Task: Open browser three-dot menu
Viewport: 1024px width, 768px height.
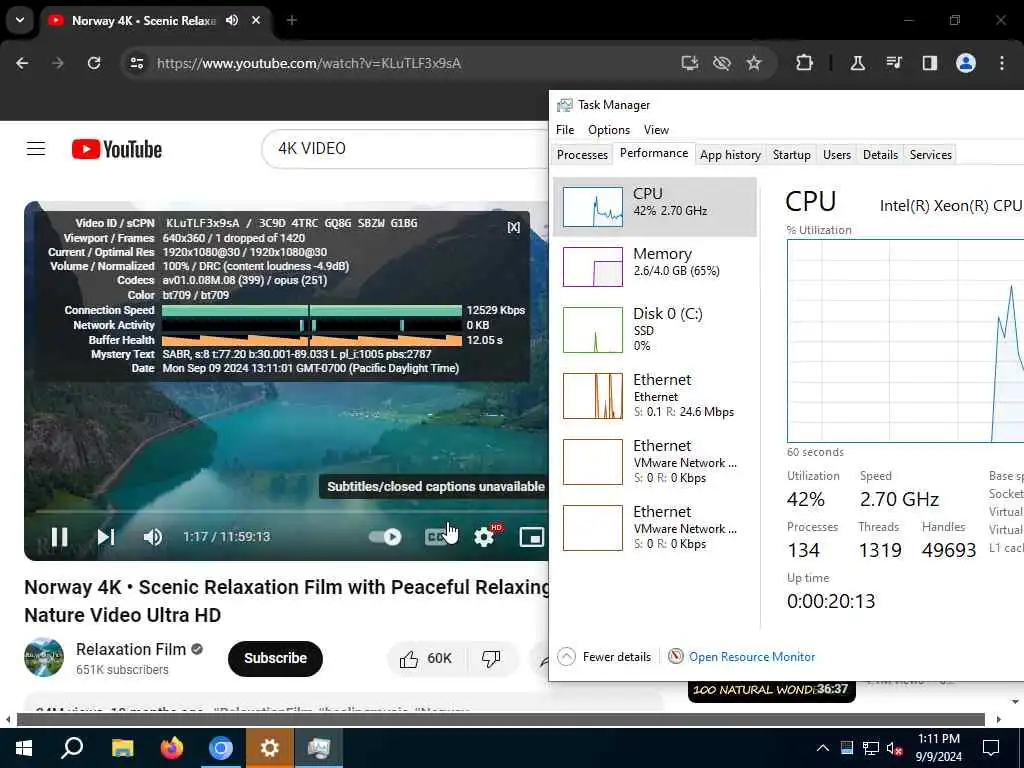Action: click(x=1002, y=63)
